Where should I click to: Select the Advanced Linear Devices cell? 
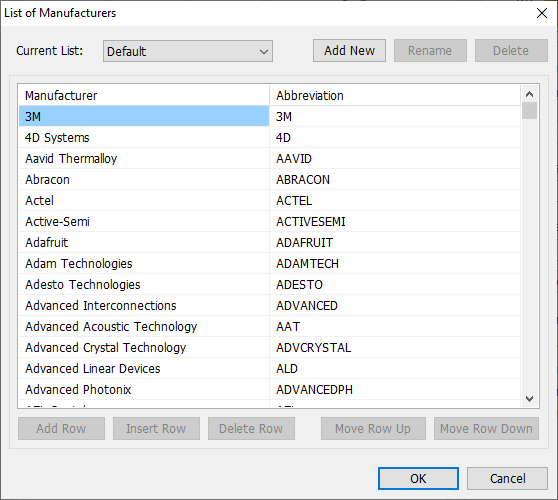pyautogui.click(x=144, y=368)
